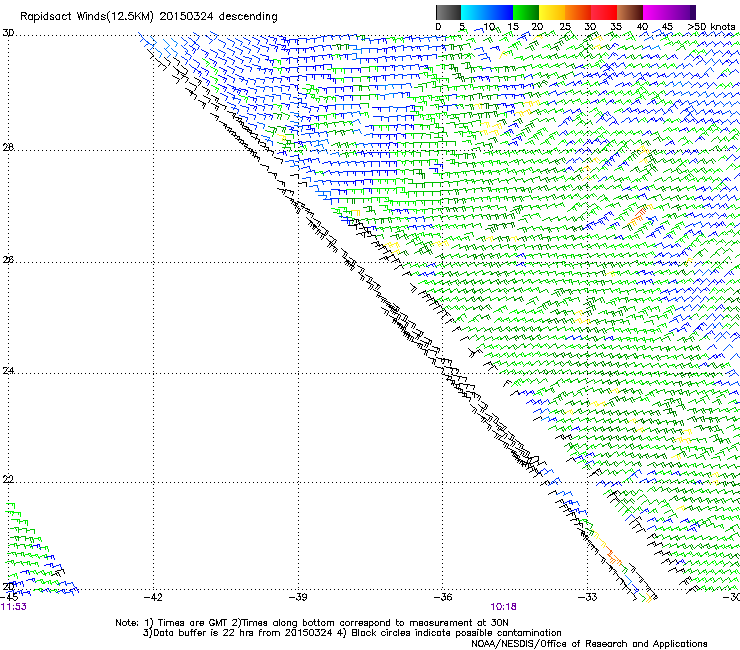Image resolution: width=740 pixels, height=650 pixels.
Task: Click the '>50 knots' legend label
Action: 711,27
